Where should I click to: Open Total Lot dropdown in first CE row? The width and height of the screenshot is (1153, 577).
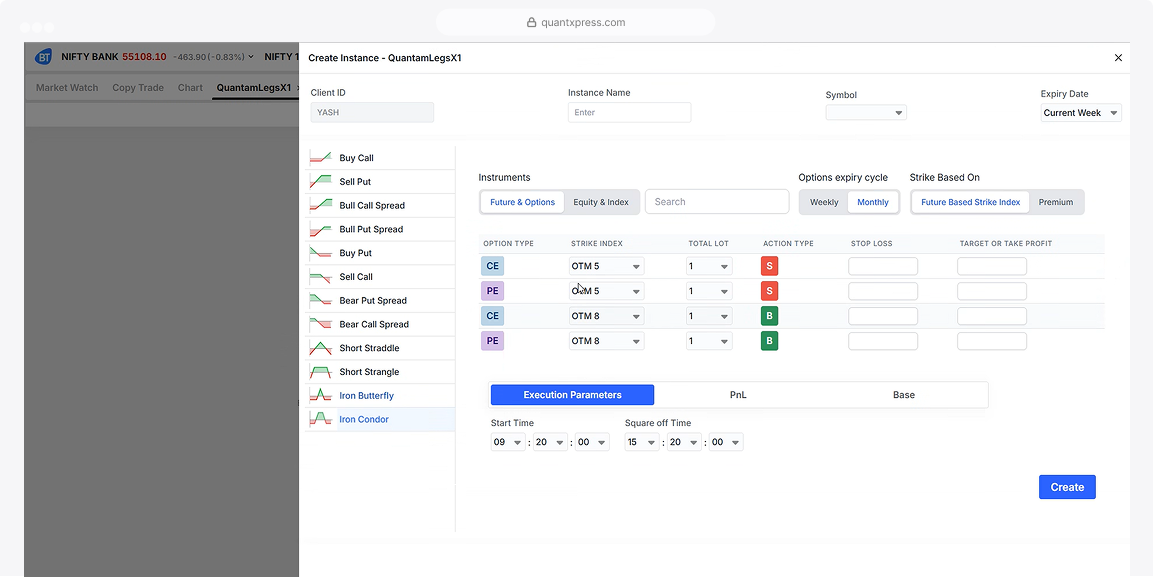pyautogui.click(x=709, y=266)
